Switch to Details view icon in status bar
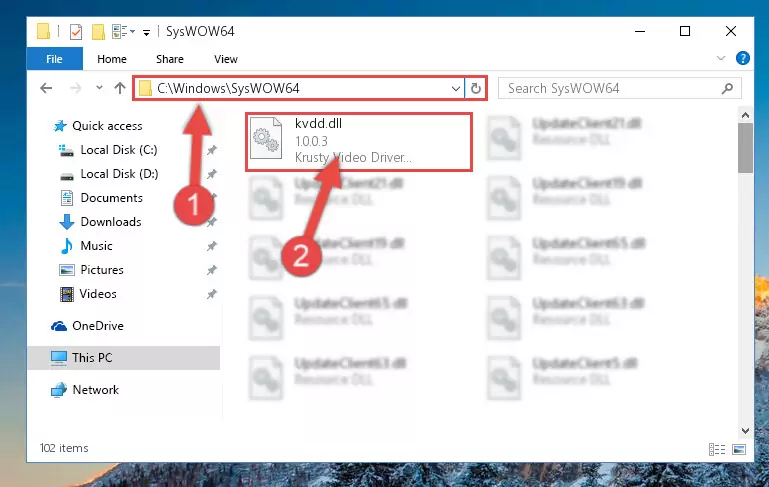 (x=717, y=449)
